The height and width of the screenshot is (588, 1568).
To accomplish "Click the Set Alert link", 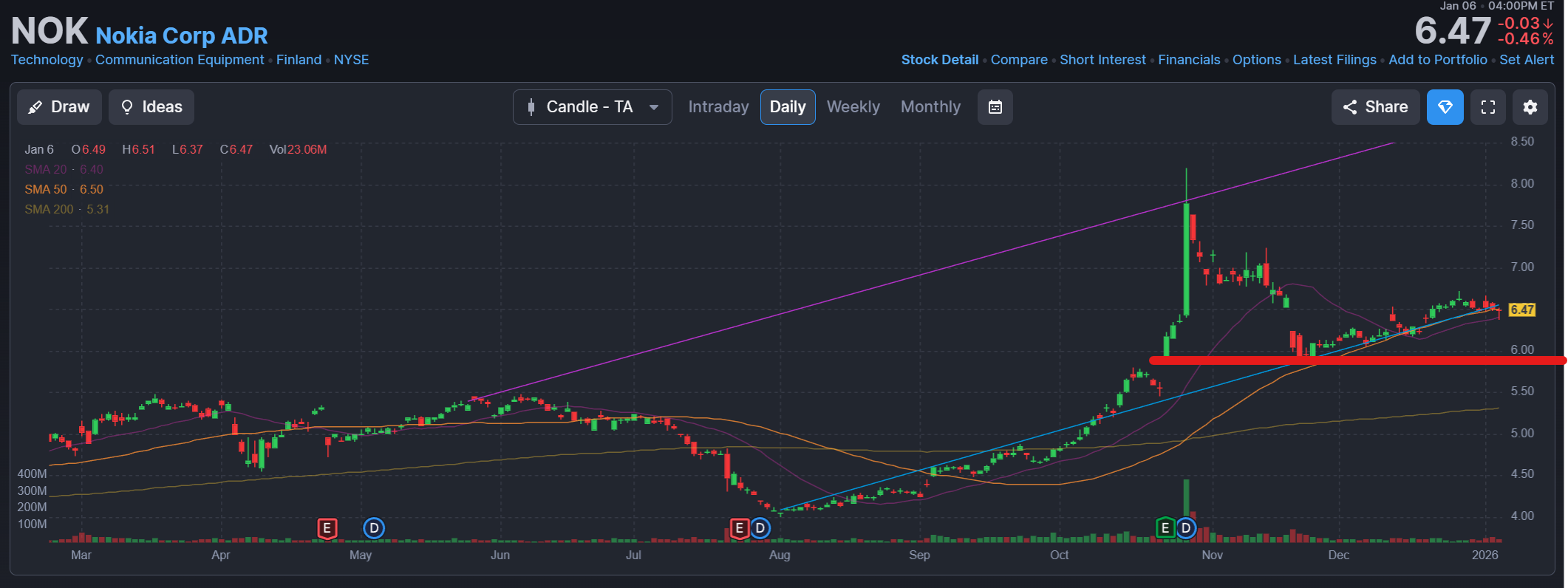I will (x=1527, y=60).
